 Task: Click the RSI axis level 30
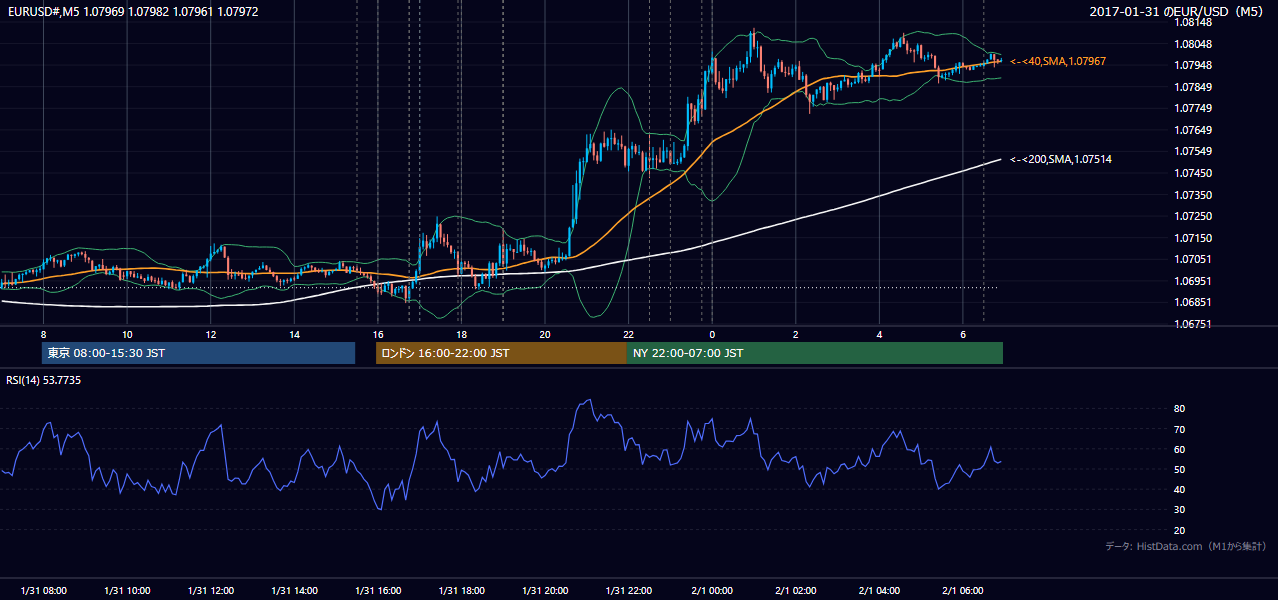coord(1179,510)
